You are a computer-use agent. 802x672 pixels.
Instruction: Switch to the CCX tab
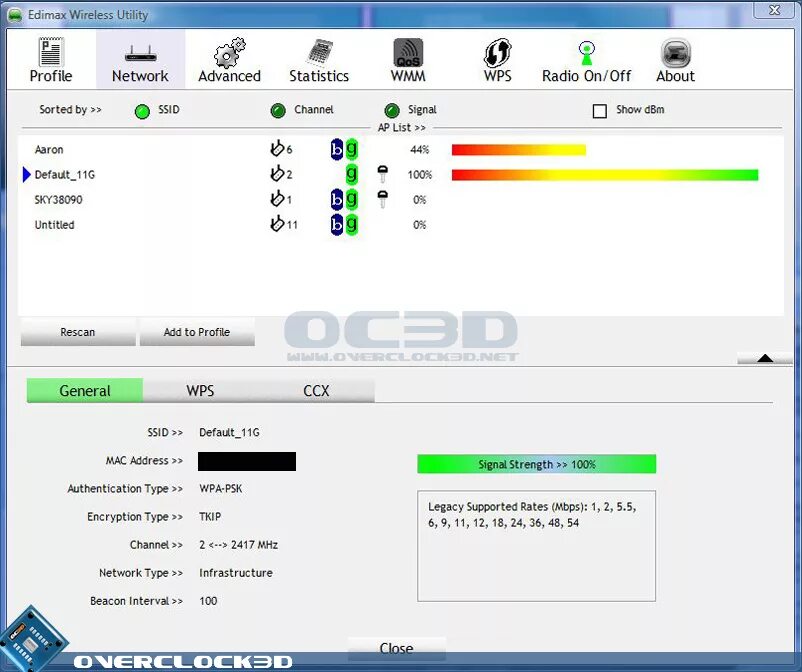click(x=316, y=391)
